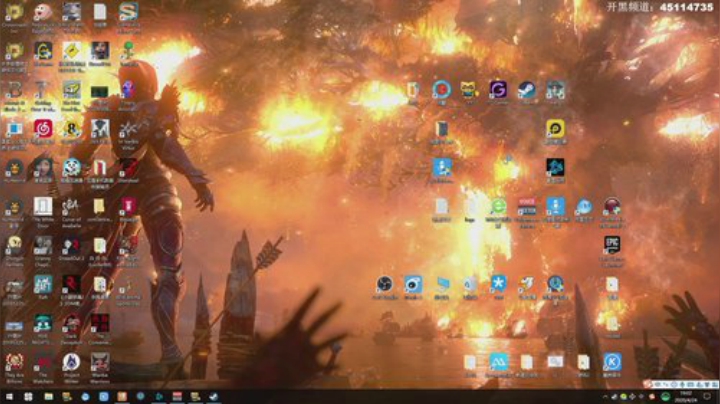Open the Windows Start menu
720x404 pixels.
pos(9,396)
